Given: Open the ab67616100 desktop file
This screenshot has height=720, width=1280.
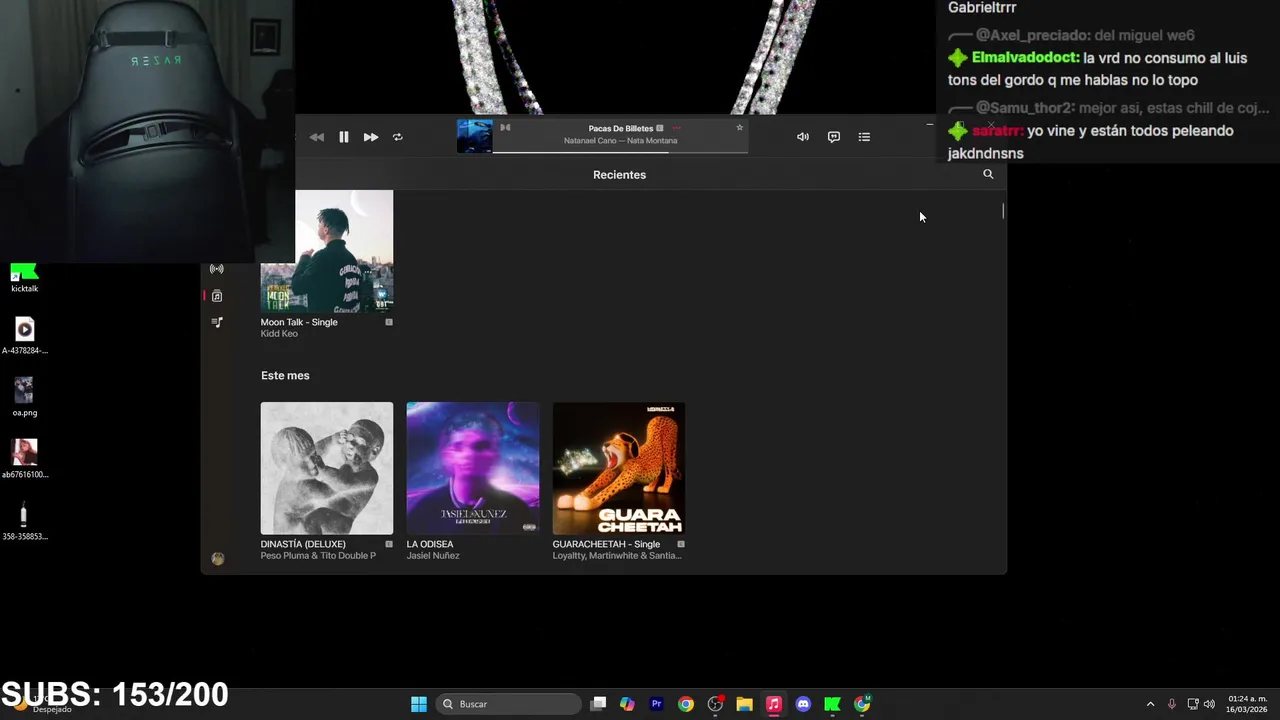Looking at the screenshot, I should 24,459.
